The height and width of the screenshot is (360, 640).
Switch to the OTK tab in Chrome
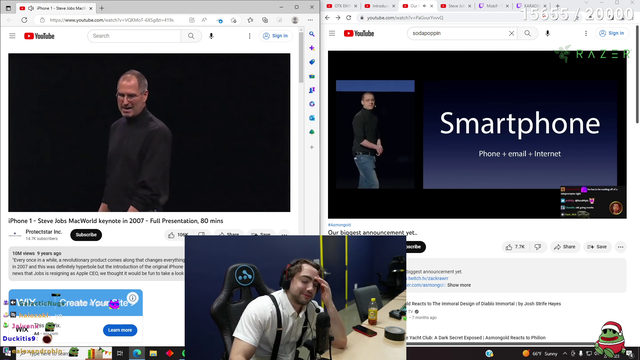(342, 6)
